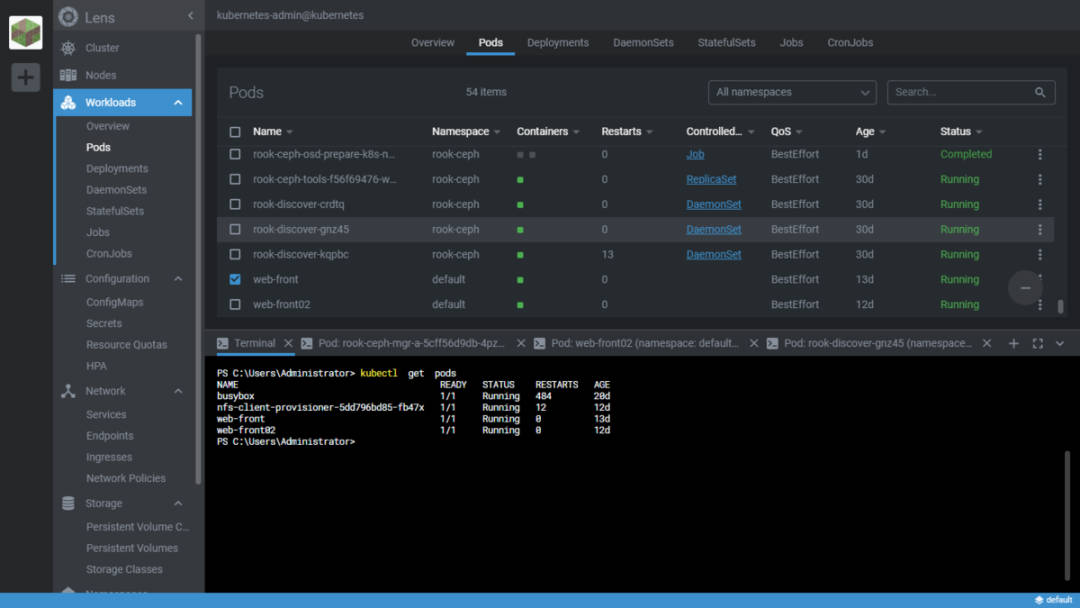Open the ReplicaSet controller link

(x=711, y=179)
